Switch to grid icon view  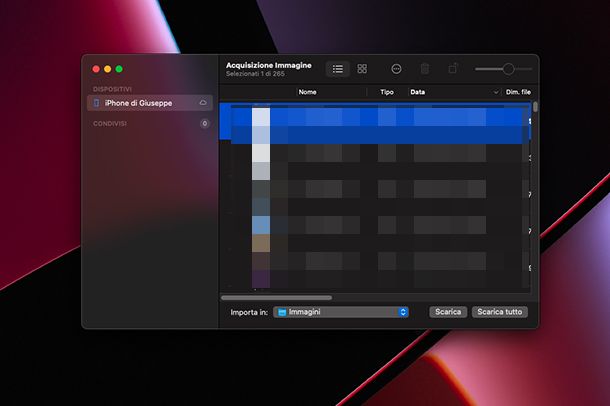[x=362, y=69]
